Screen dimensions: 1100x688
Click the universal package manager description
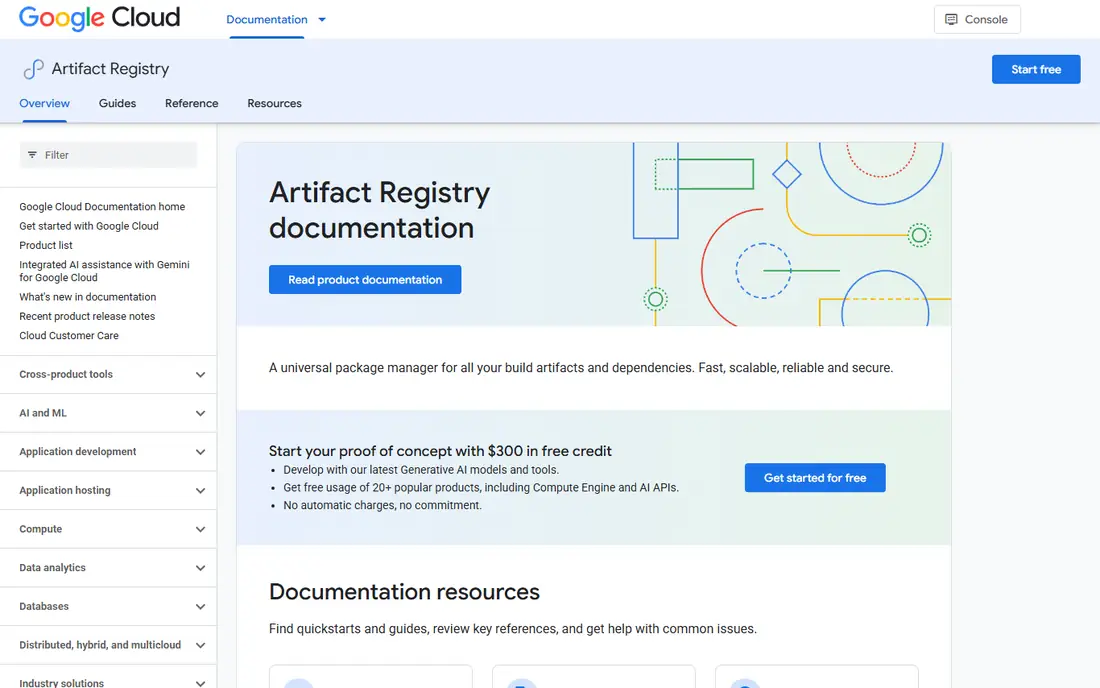[581, 368]
